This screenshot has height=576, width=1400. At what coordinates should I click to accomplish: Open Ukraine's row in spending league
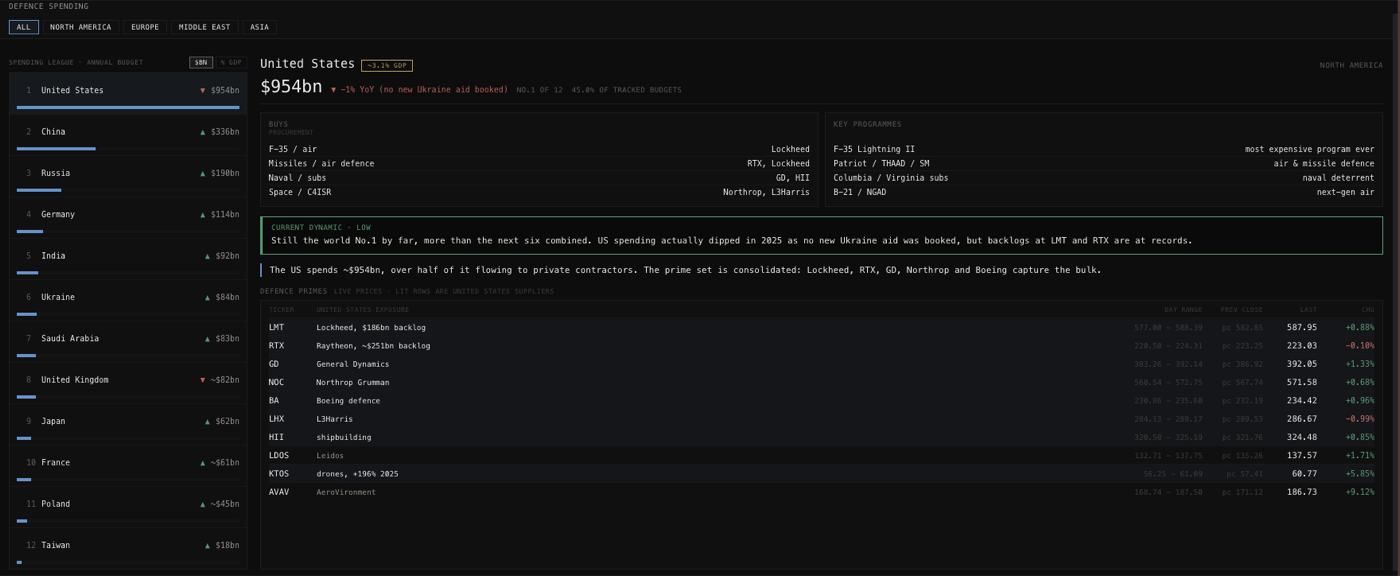coord(128,299)
